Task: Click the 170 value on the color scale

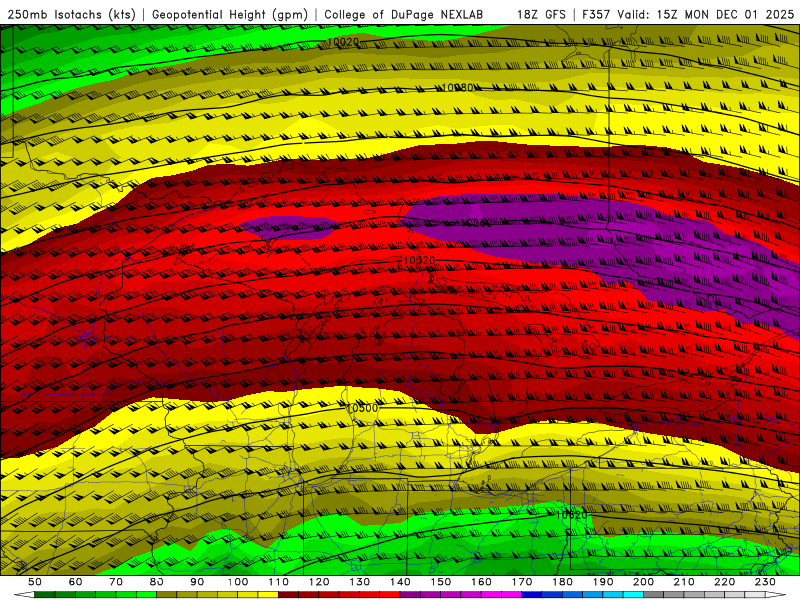Action: click(x=522, y=582)
